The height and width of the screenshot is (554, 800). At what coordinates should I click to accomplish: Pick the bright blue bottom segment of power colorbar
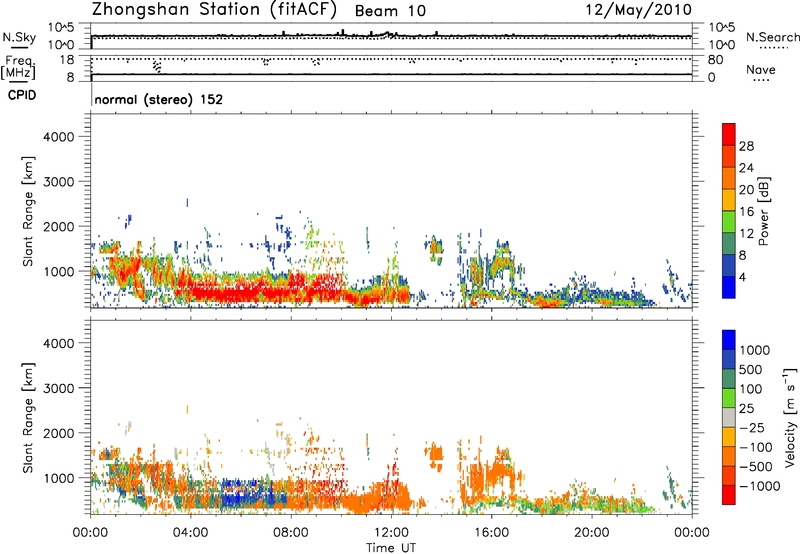pos(729,287)
